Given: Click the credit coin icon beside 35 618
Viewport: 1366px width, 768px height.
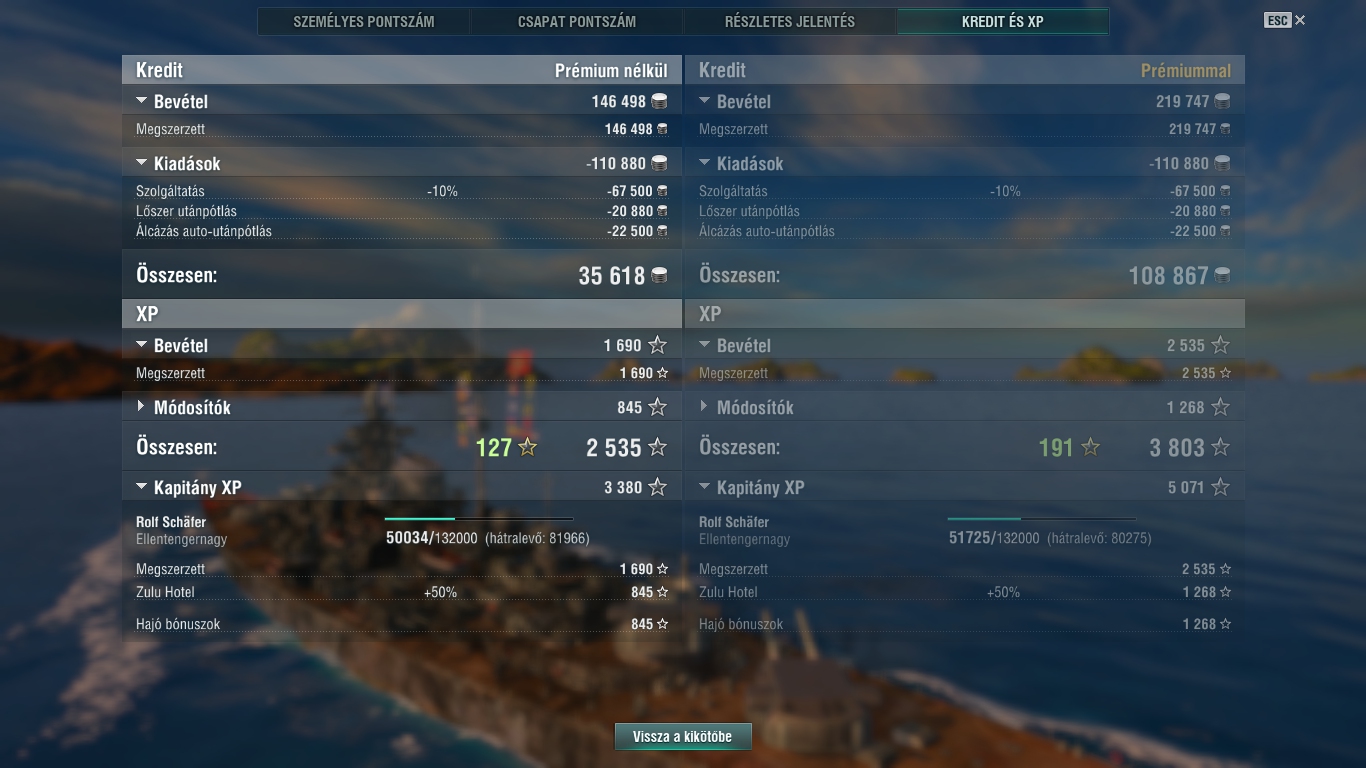Looking at the screenshot, I should pyautogui.click(x=659, y=275).
